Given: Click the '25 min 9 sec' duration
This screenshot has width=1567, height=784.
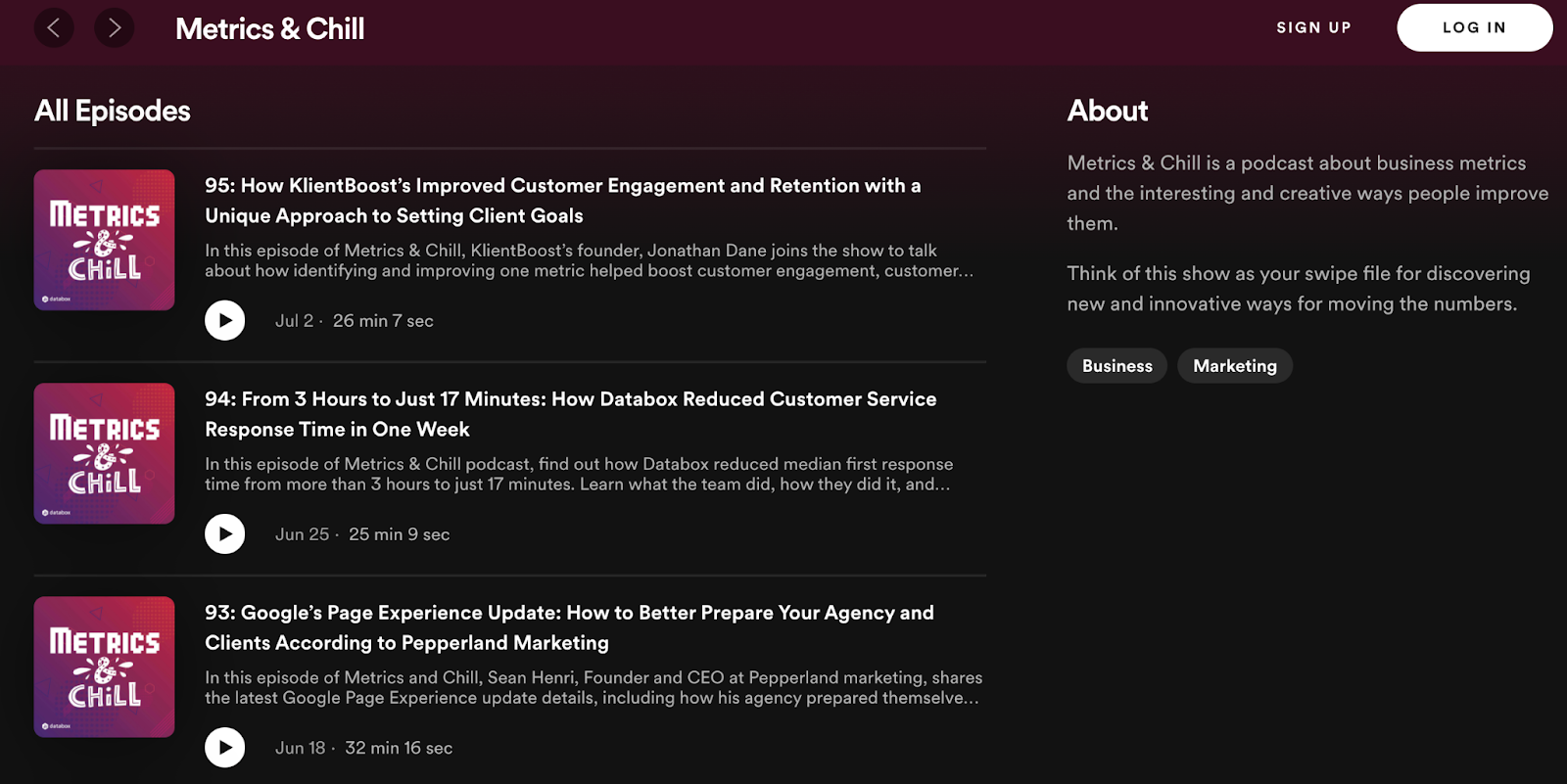Looking at the screenshot, I should [400, 534].
